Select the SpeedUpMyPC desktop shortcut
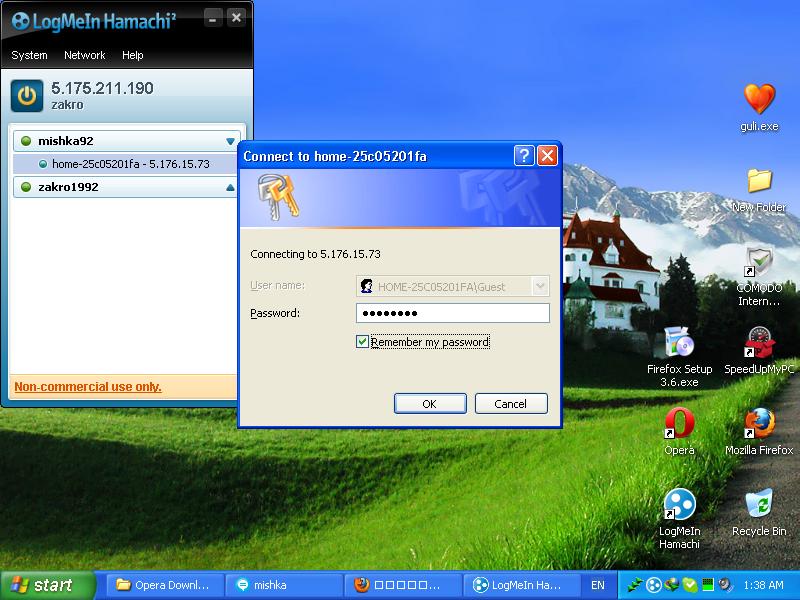800x600 pixels. [759, 351]
